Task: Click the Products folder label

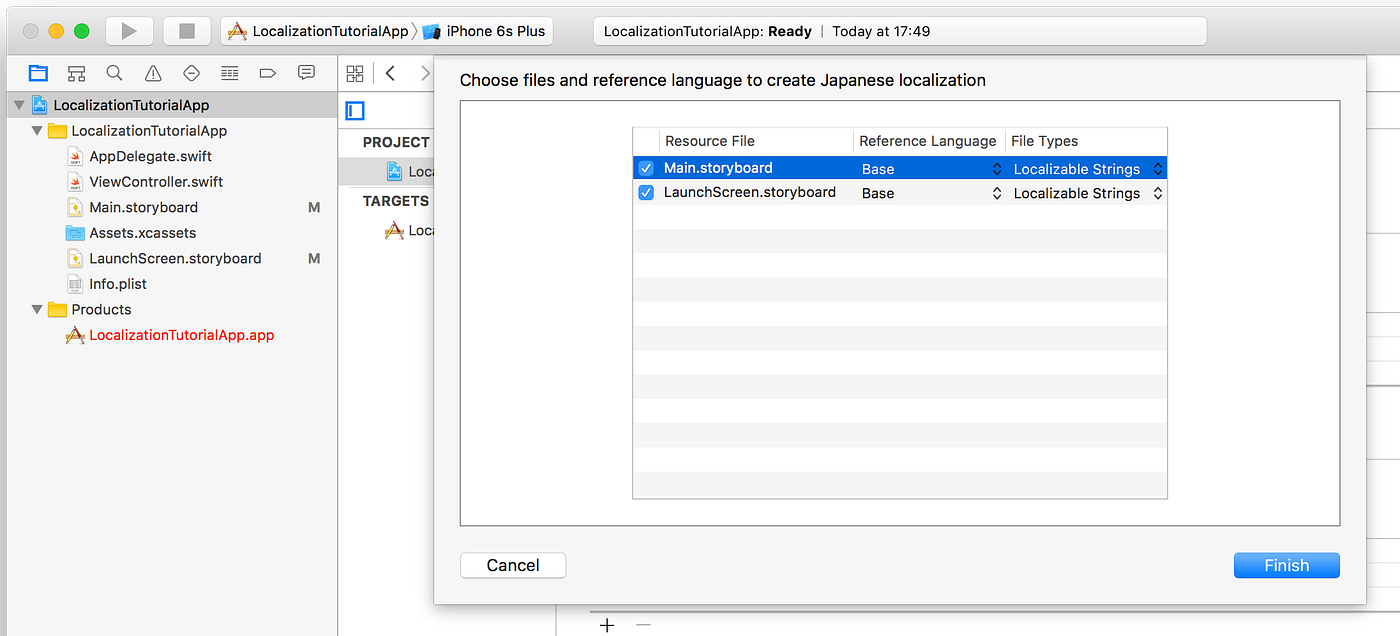Action: click(x=101, y=310)
